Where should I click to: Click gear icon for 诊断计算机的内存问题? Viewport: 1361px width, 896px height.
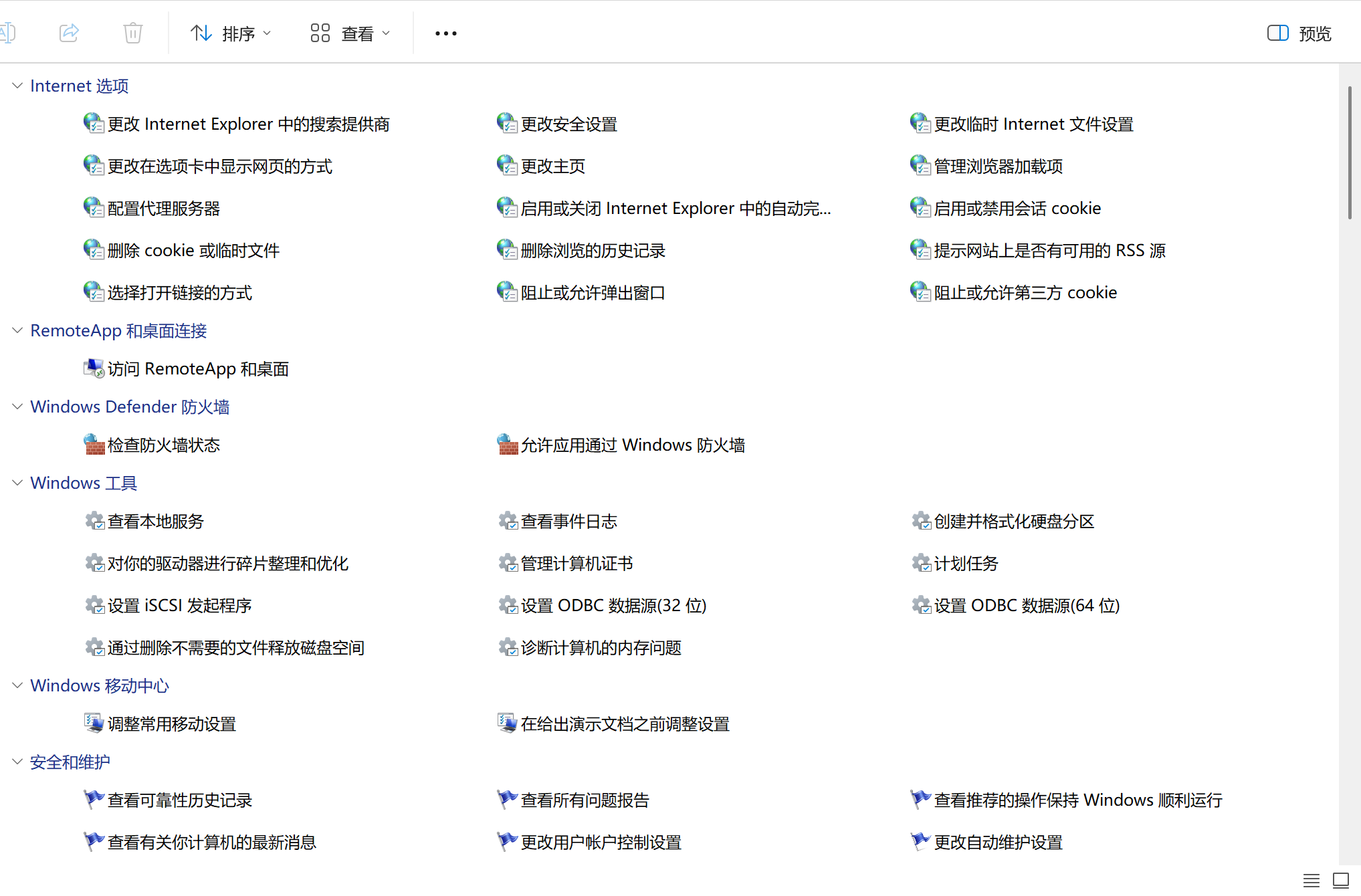507,647
